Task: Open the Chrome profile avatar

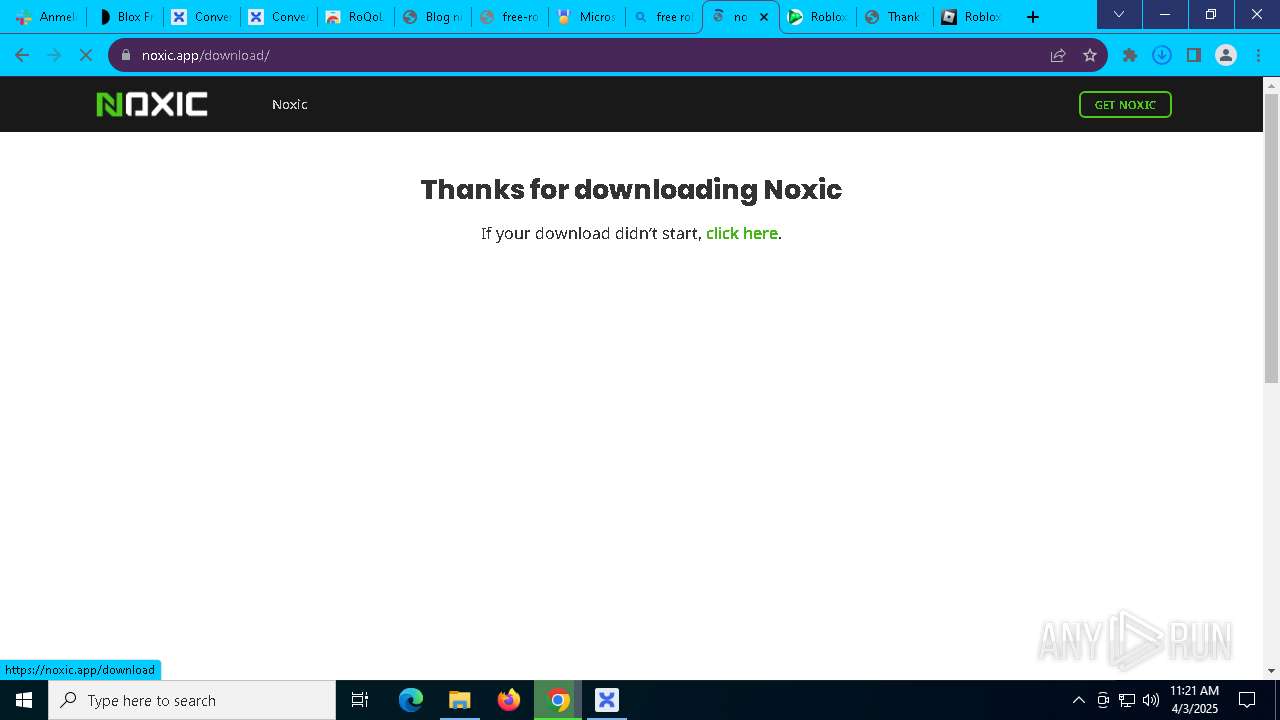Action: 1226,55
